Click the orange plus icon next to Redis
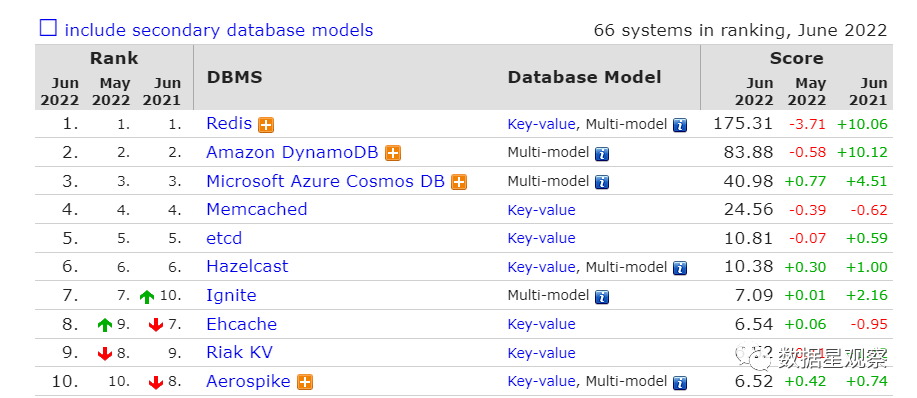This screenshot has height=398, width=917. click(x=267, y=125)
